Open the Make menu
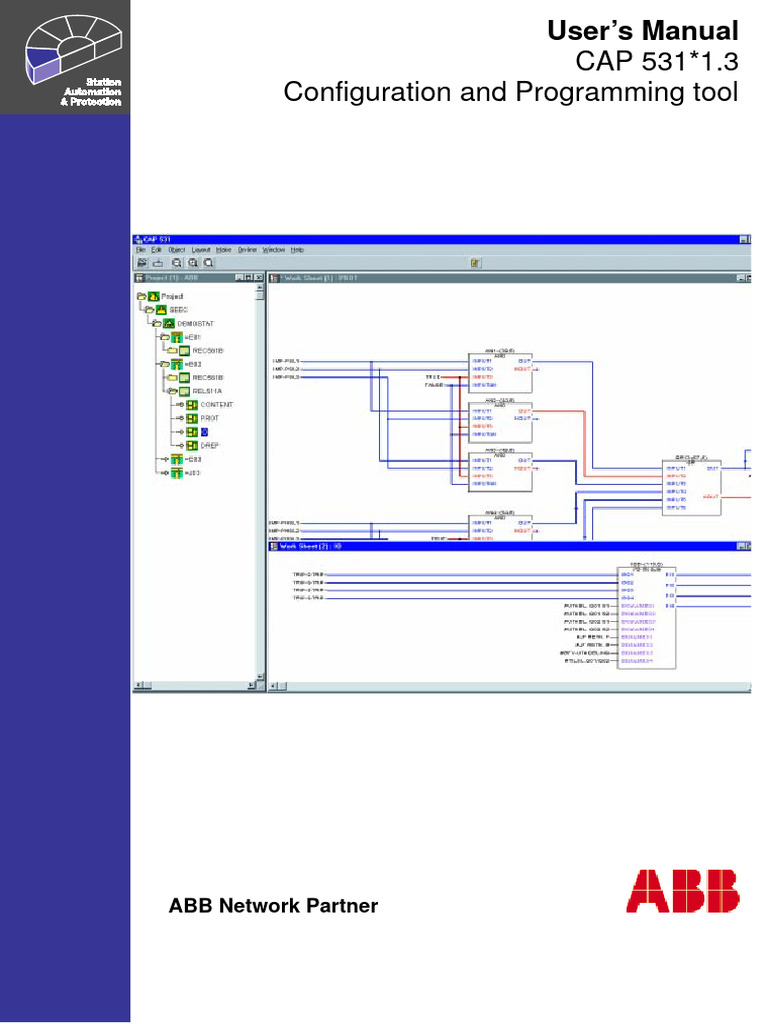The width and height of the screenshot is (768, 1024). click(x=223, y=249)
